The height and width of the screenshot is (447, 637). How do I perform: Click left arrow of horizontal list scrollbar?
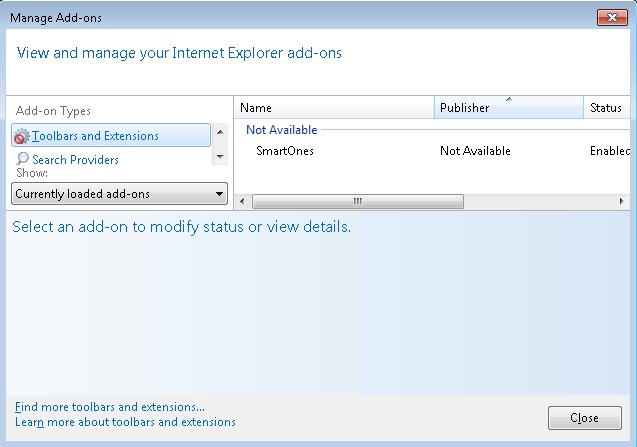pos(242,202)
